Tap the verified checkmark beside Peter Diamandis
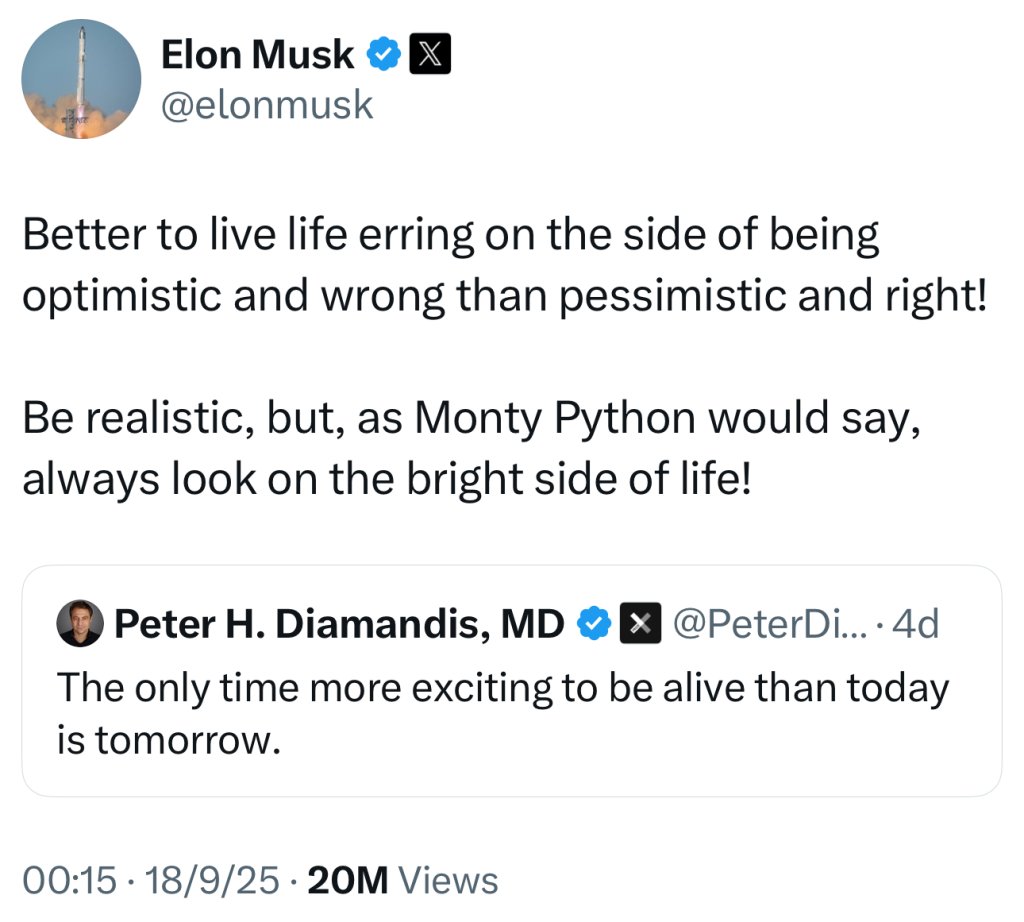 (x=596, y=625)
